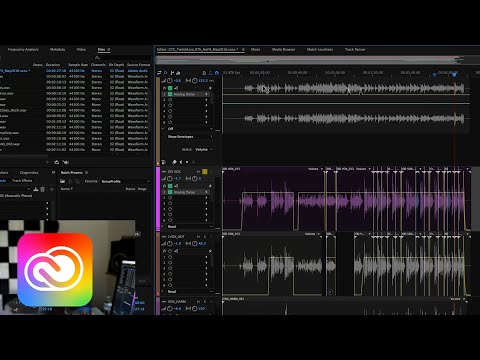This screenshot has height=360, width=480.
Task: Expand the Show Envelopes option
Action: click(190, 137)
